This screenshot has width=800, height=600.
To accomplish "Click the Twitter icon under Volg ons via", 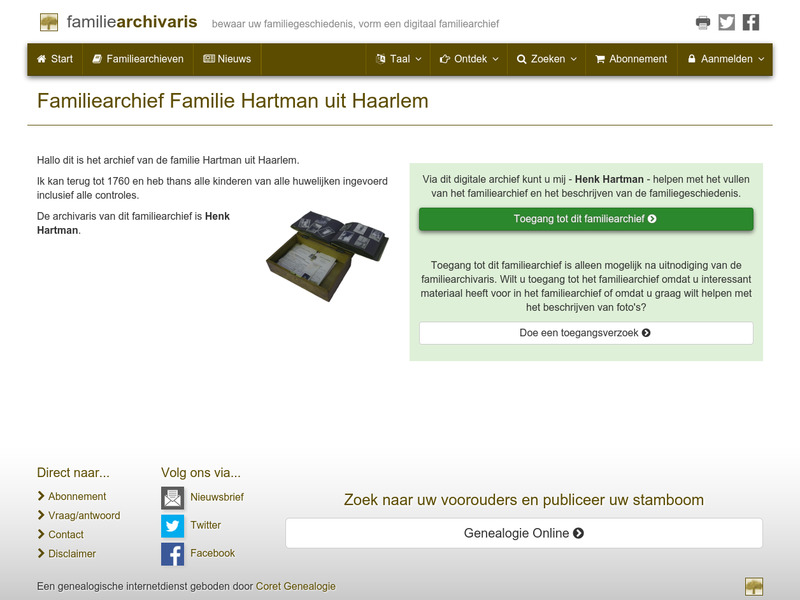I will (x=172, y=524).
